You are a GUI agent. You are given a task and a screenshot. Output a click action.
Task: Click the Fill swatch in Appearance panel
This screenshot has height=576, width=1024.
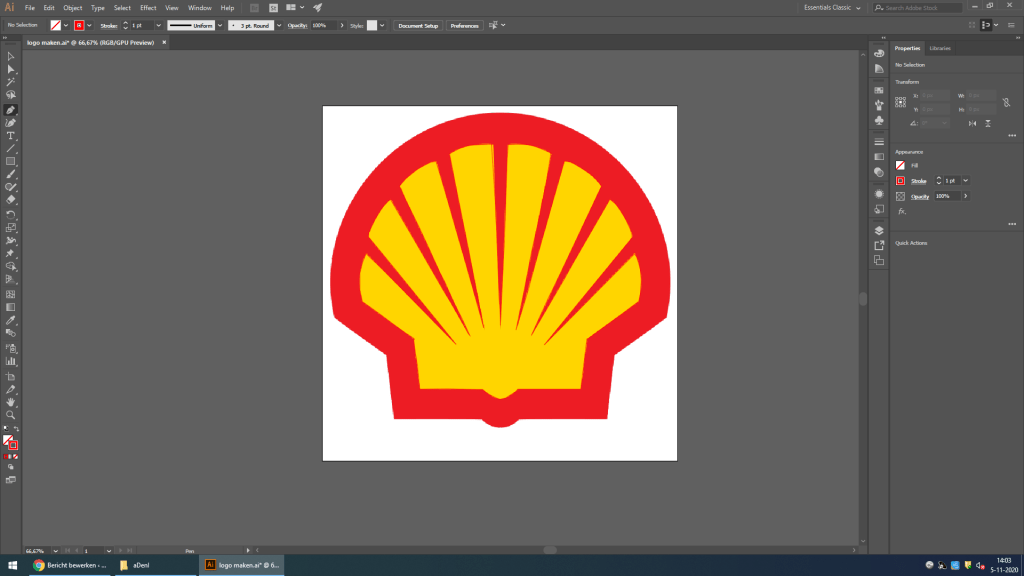(901, 165)
